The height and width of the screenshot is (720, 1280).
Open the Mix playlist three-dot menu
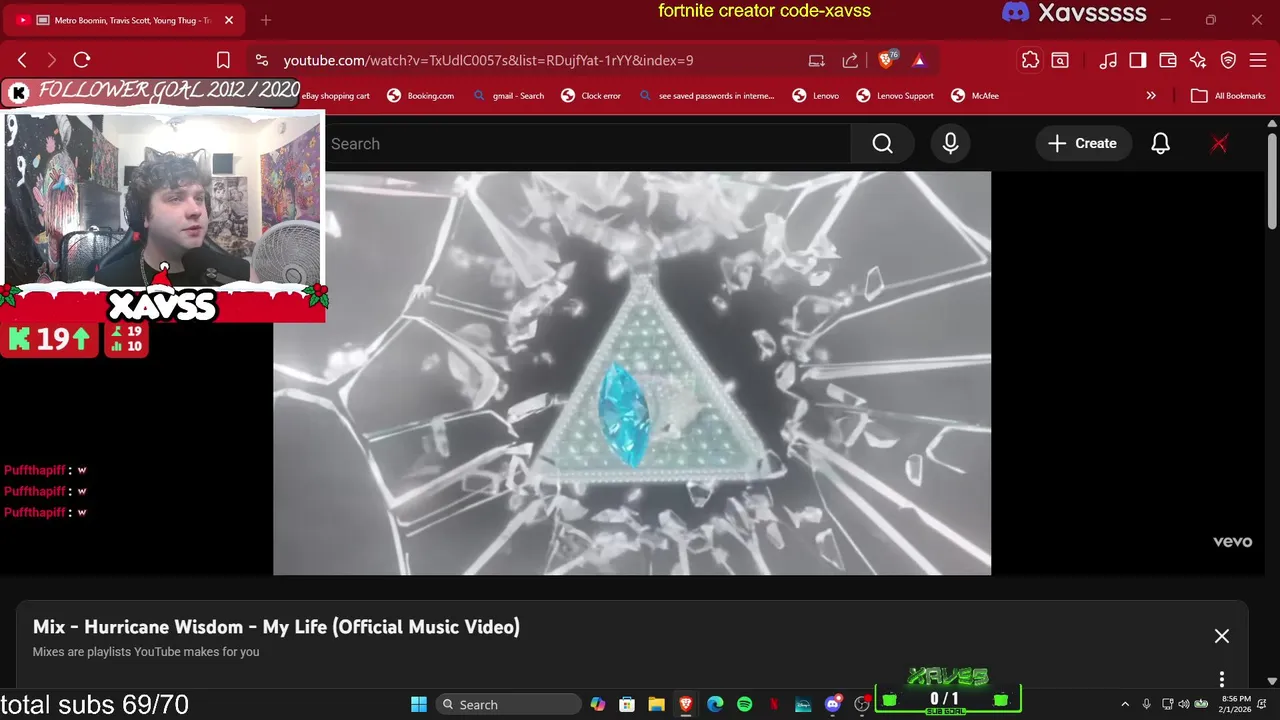pos(1222,679)
